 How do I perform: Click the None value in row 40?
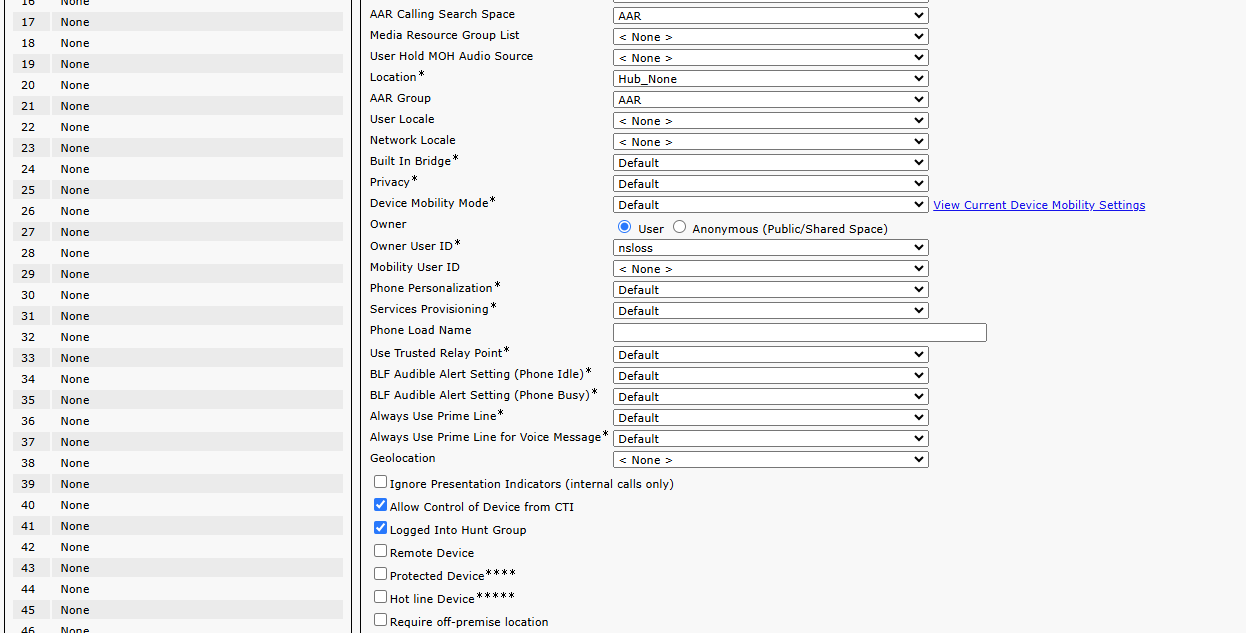click(x=75, y=505)
